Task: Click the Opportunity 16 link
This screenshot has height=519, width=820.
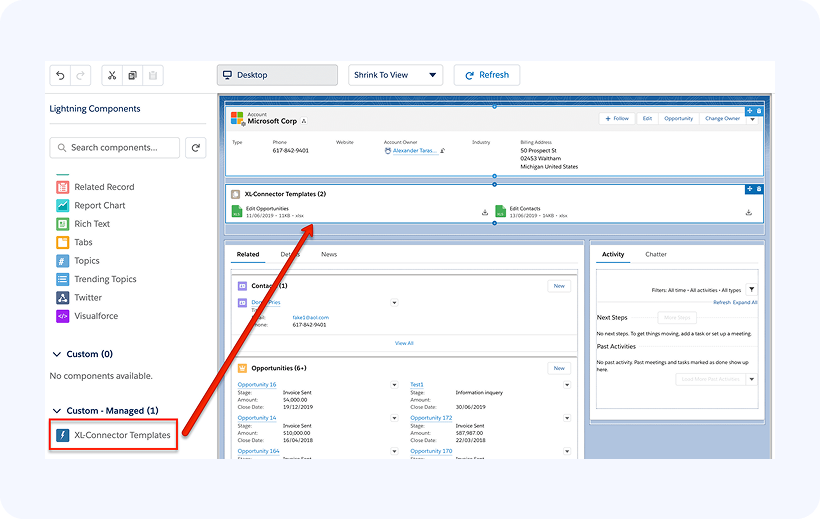Action: point(257,385)
